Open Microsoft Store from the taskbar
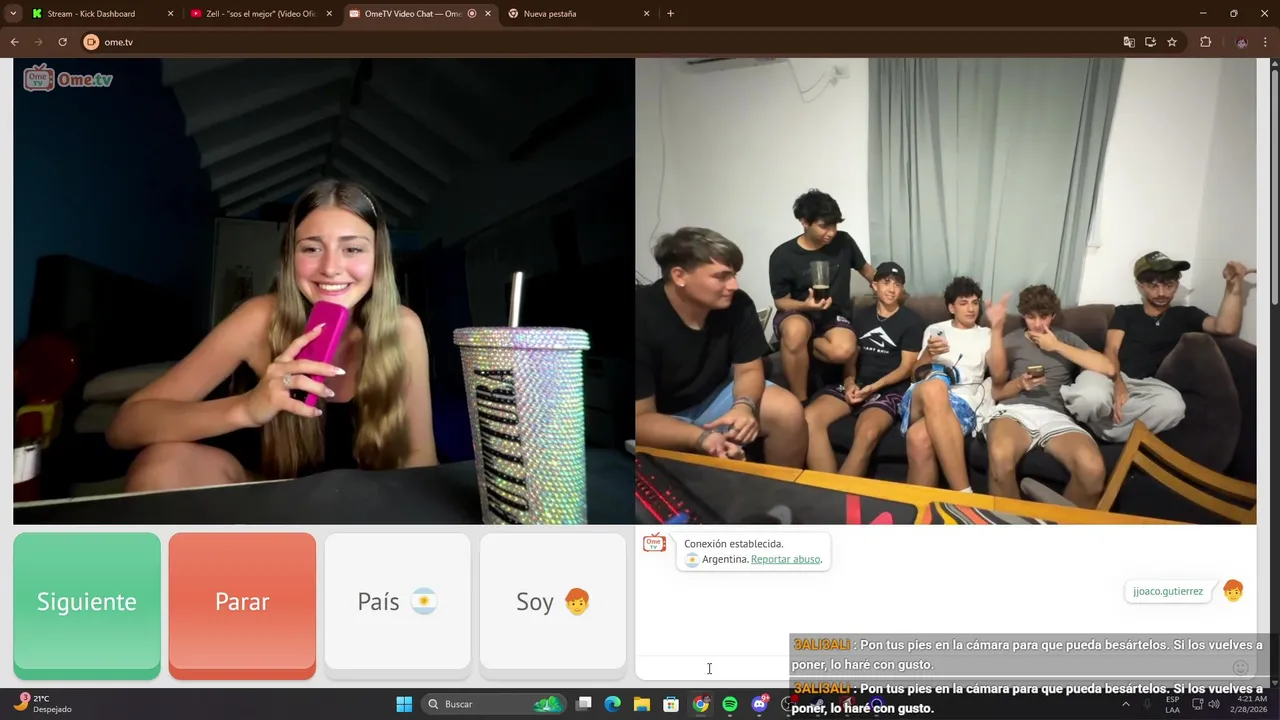The image size is (1280, 720). tap(671, 704)
